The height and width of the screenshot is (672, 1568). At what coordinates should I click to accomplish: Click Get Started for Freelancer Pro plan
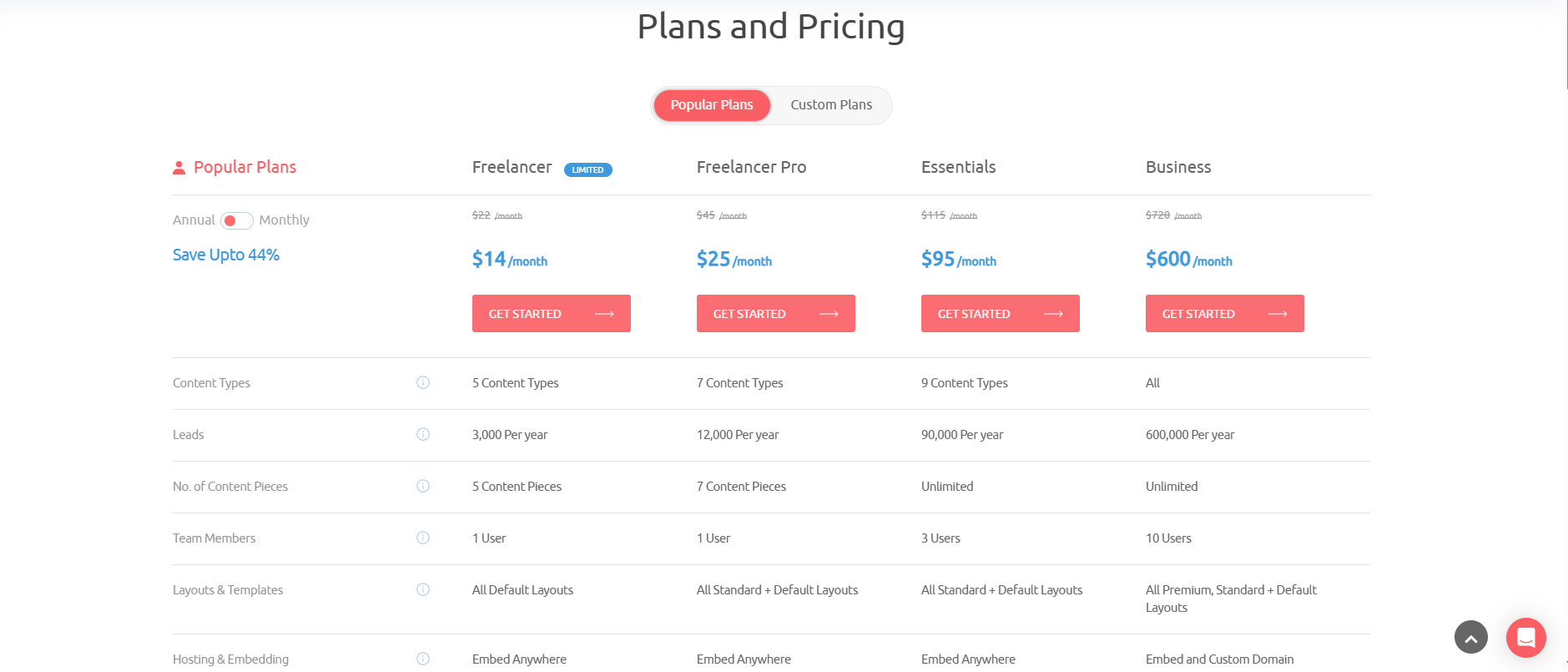(775, 314)
